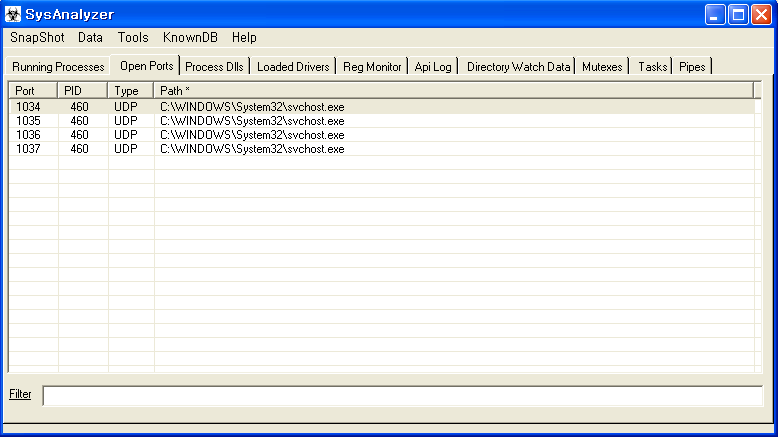Click UDP type in the port 1036 row

pos(126,135)
